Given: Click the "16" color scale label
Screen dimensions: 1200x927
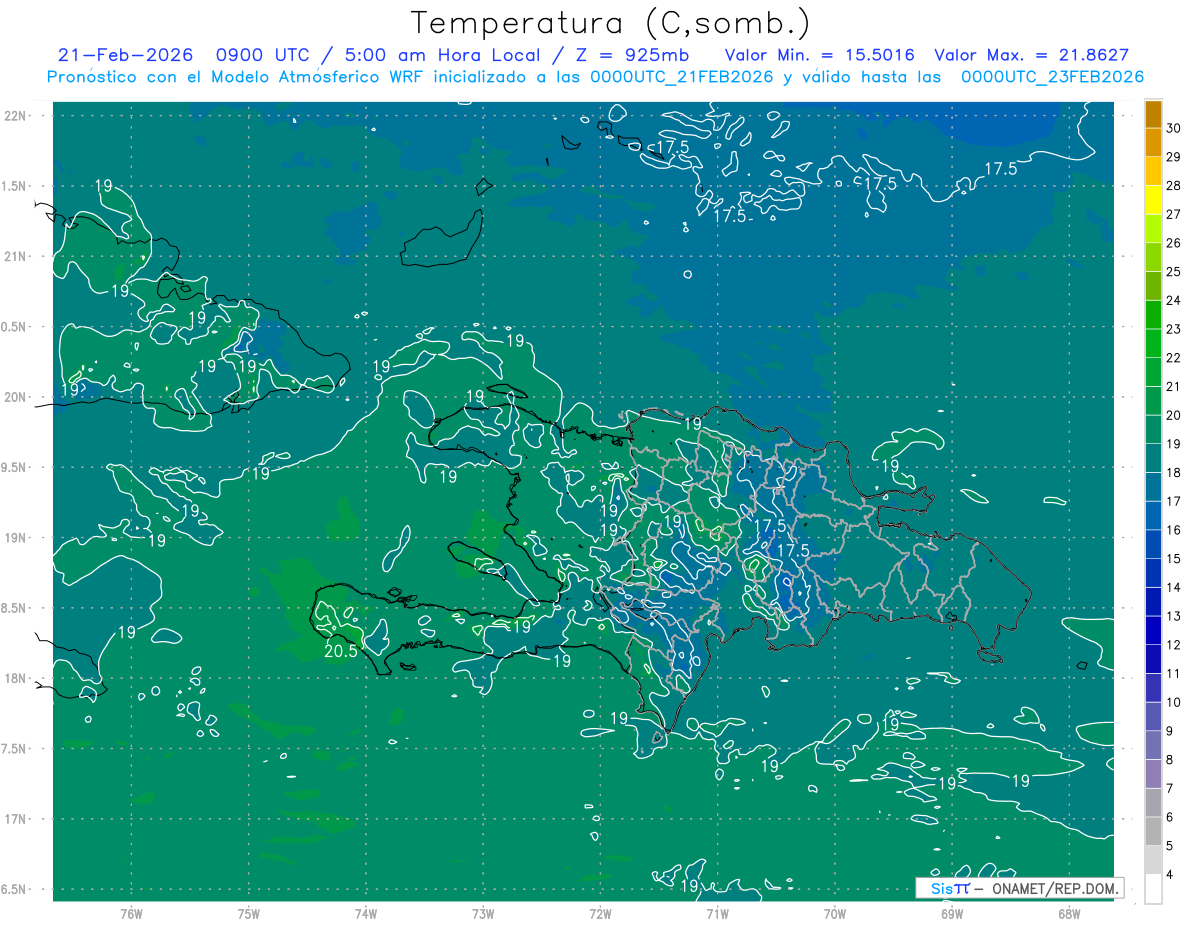Looking at the screenshot, I should click(x=1174, y=530).
